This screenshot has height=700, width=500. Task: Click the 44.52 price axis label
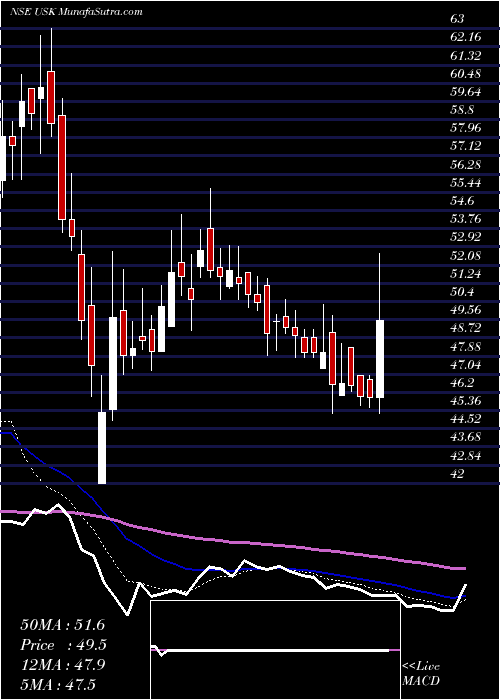coord(466,419)
